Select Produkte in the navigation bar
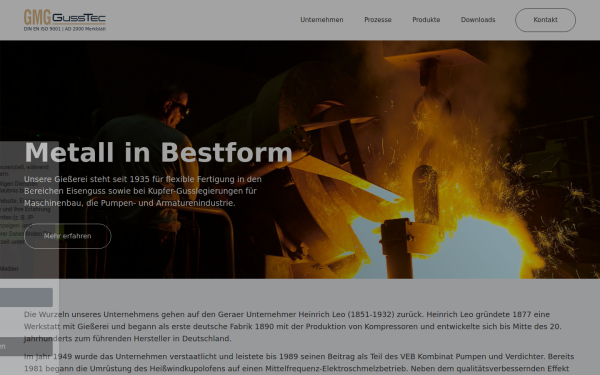This screenshot has width=600, height=375. click(x=426, y=20)
